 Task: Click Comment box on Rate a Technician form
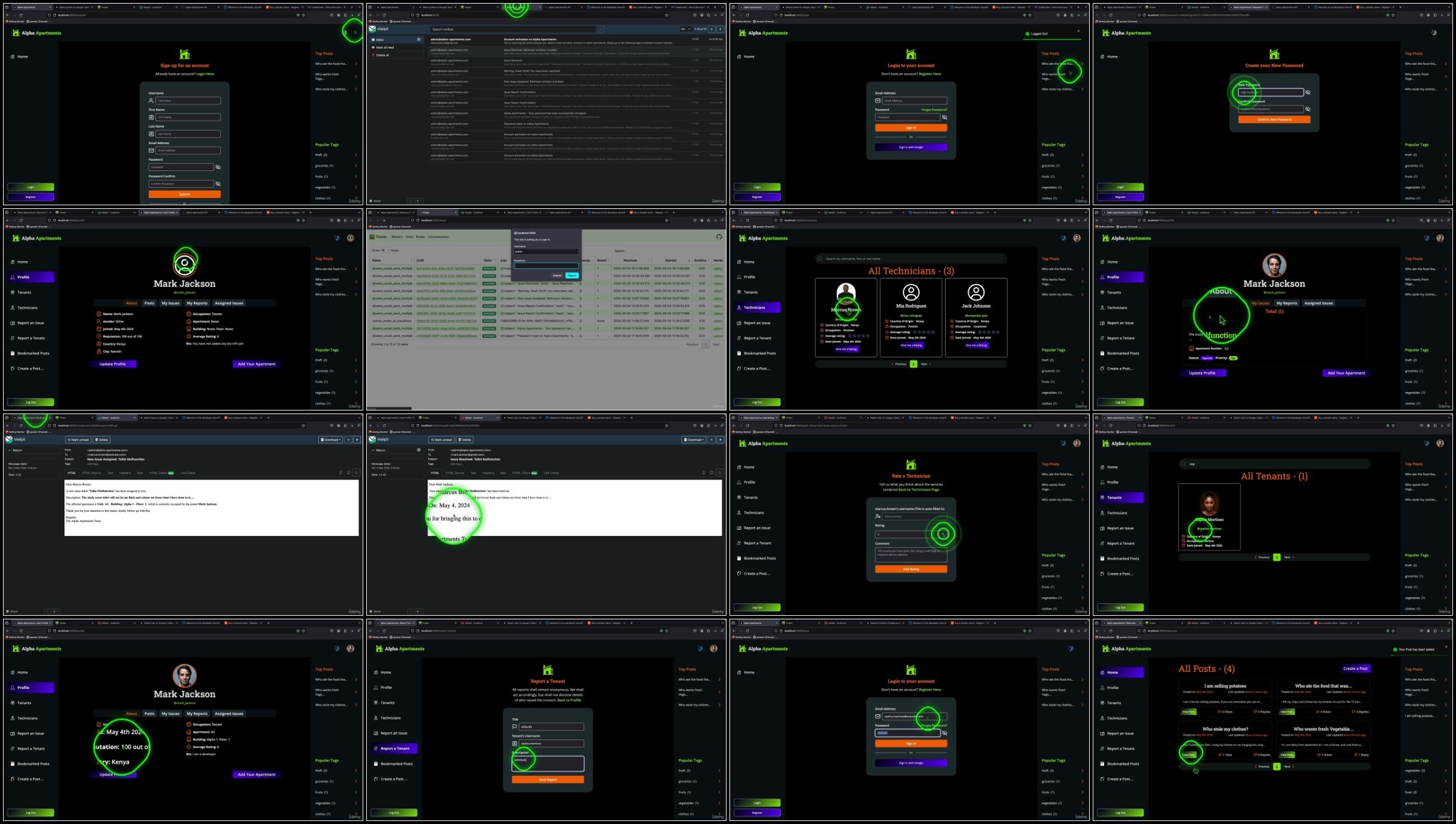click(x=911, y=555)
